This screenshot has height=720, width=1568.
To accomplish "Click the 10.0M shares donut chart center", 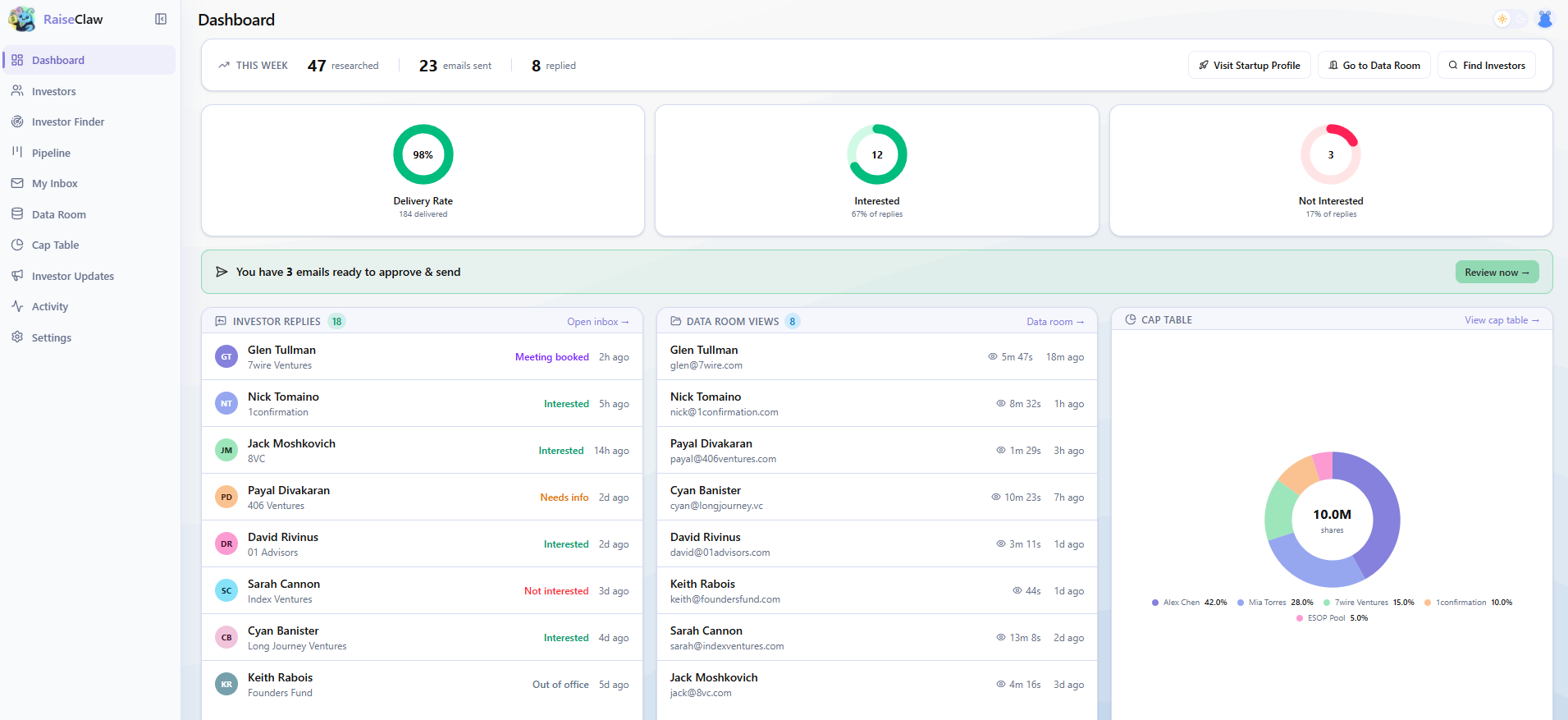I will pos(1333,520).
